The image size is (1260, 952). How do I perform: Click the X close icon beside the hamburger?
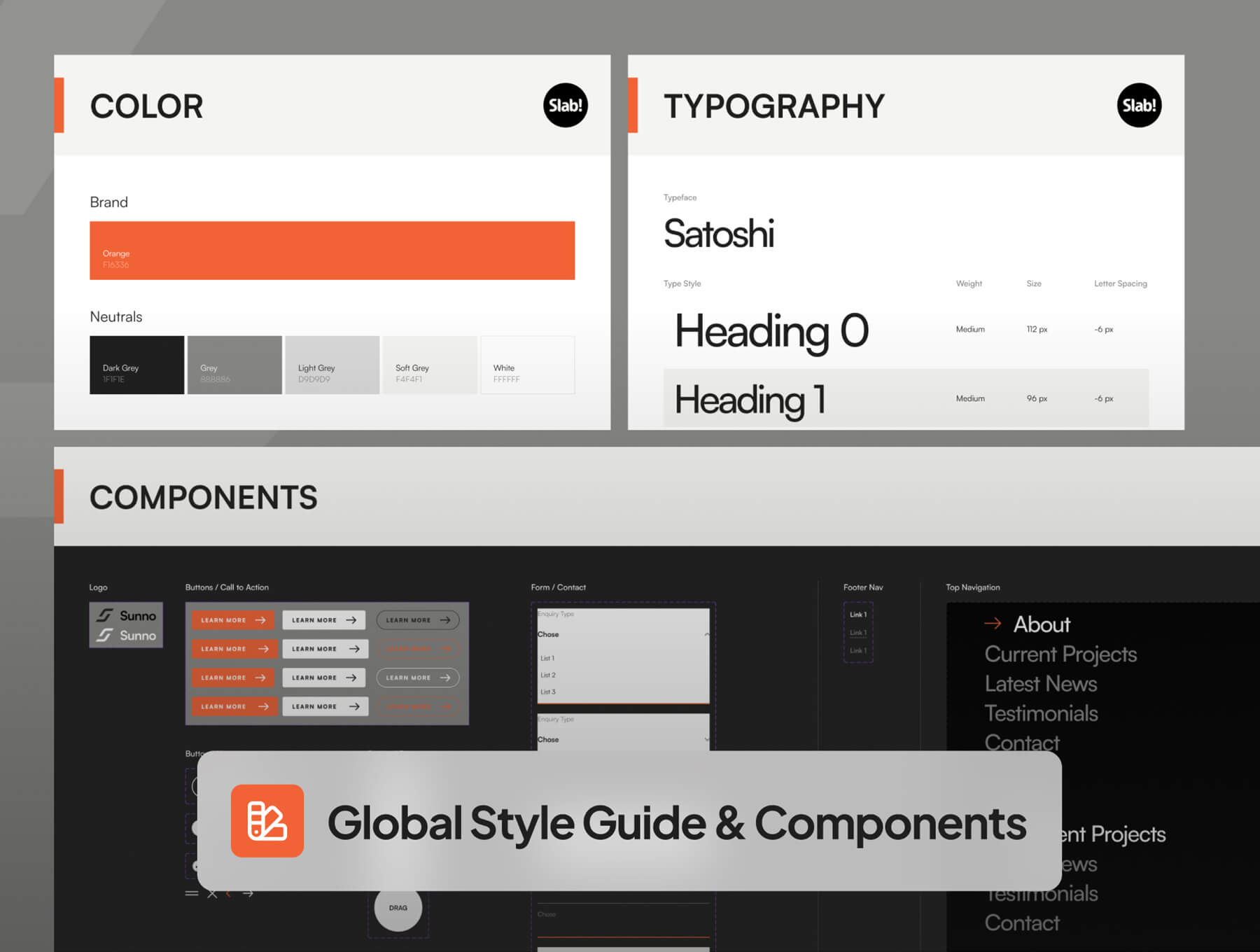tap(212, 894)
